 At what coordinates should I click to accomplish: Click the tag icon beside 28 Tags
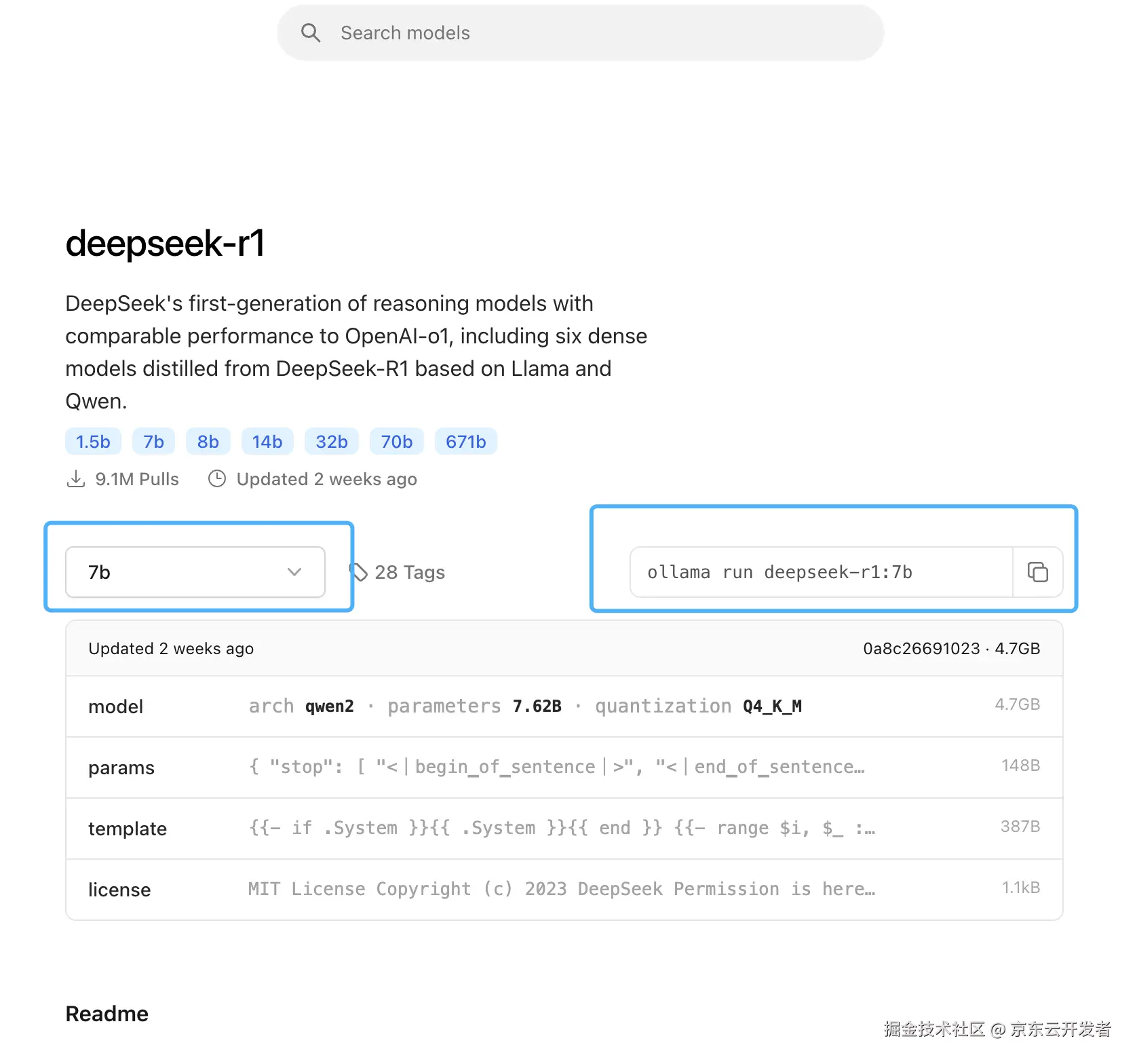tap(359, 572)
